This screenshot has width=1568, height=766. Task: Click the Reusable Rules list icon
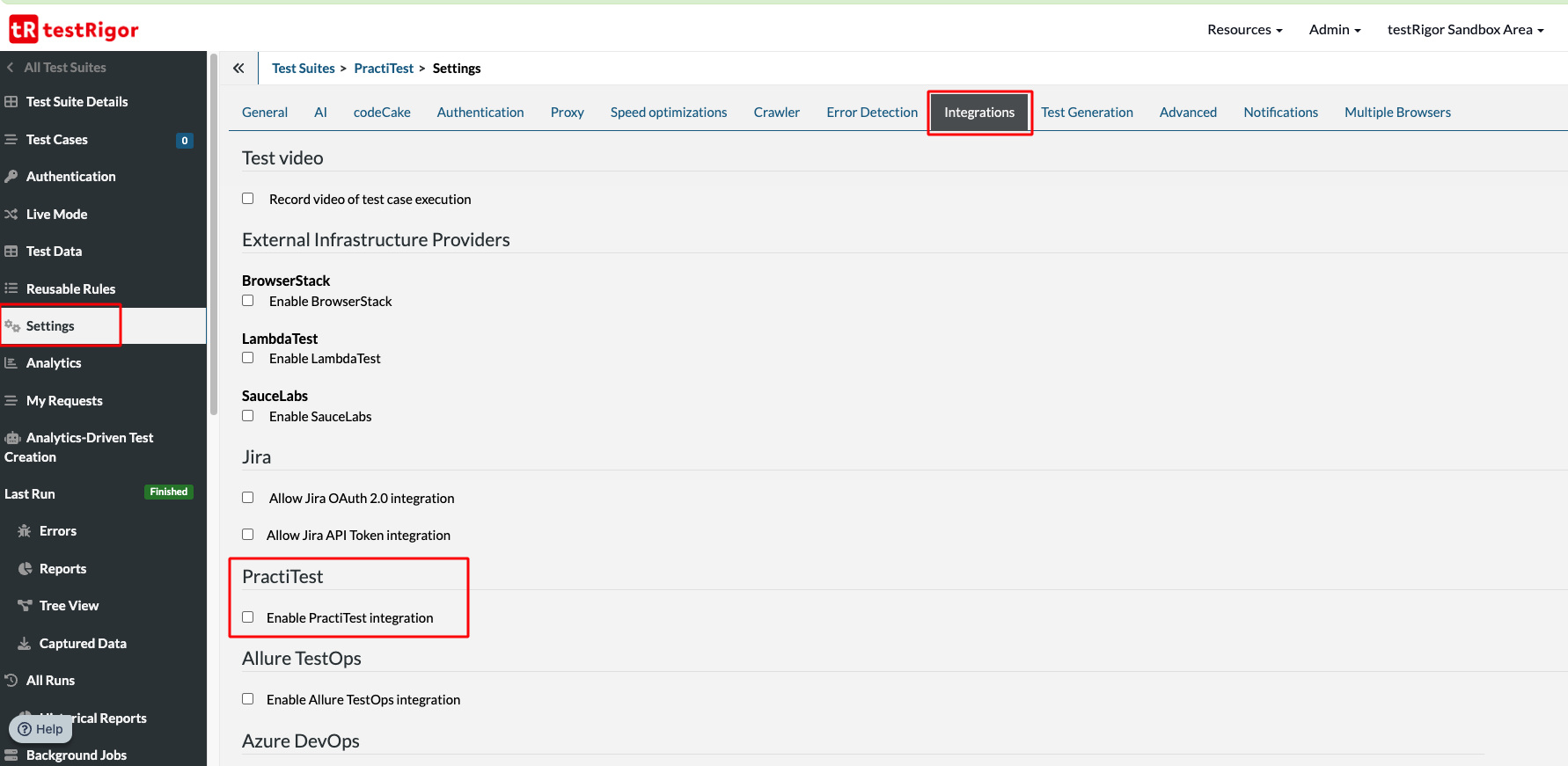pyautogui.click(x=11, y=288)
